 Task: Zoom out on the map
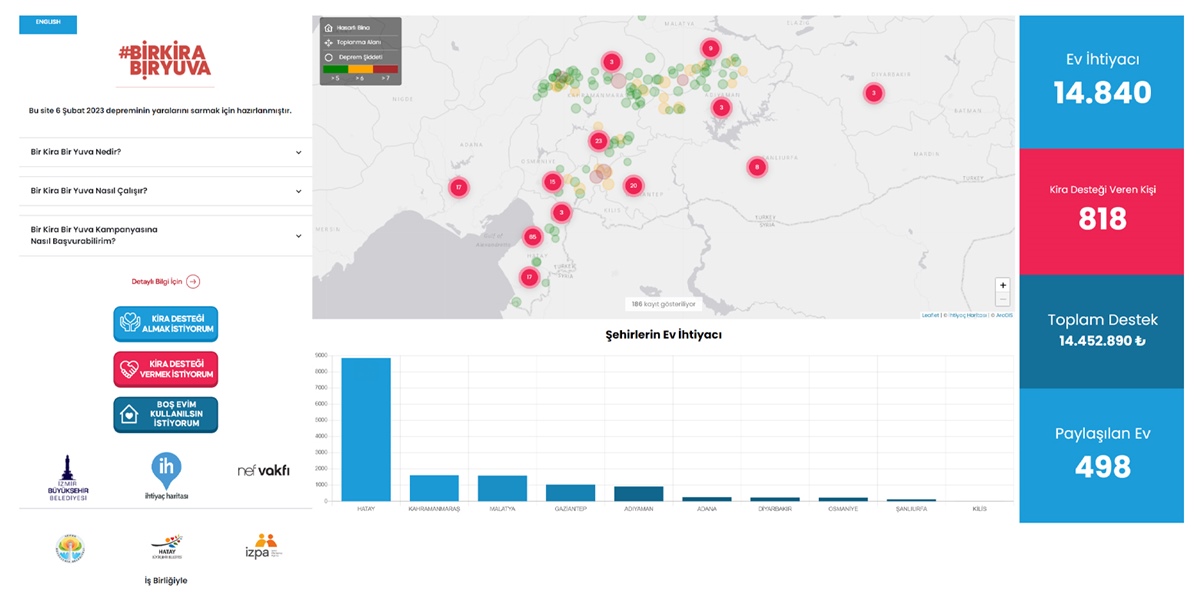tap(1002, 300)
